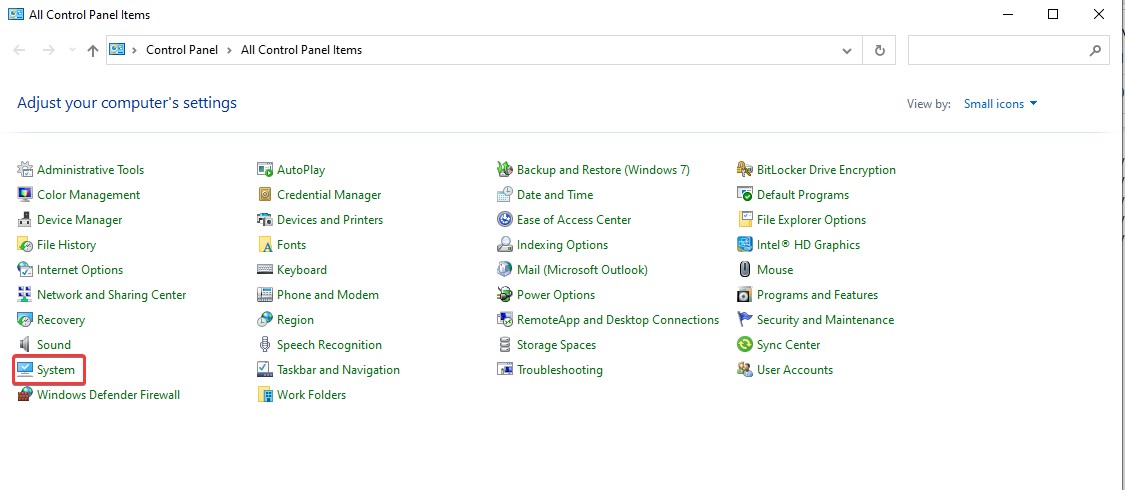Click the BitLocker Drive Encryption icon

point(745,170)
